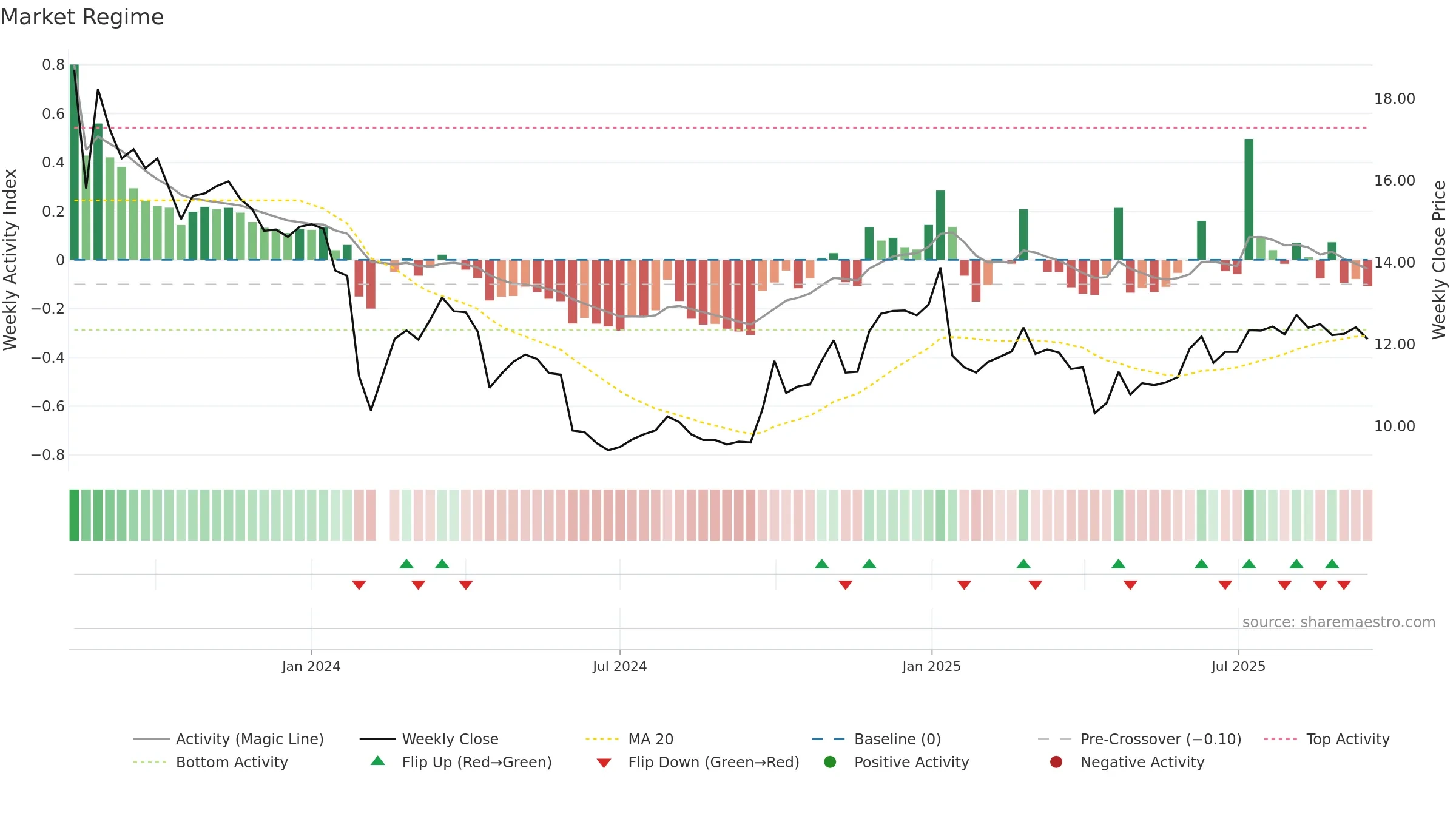1456x819 pixels.
Task: Click the Baseline (0) legend entry
Action: point(876,739)
